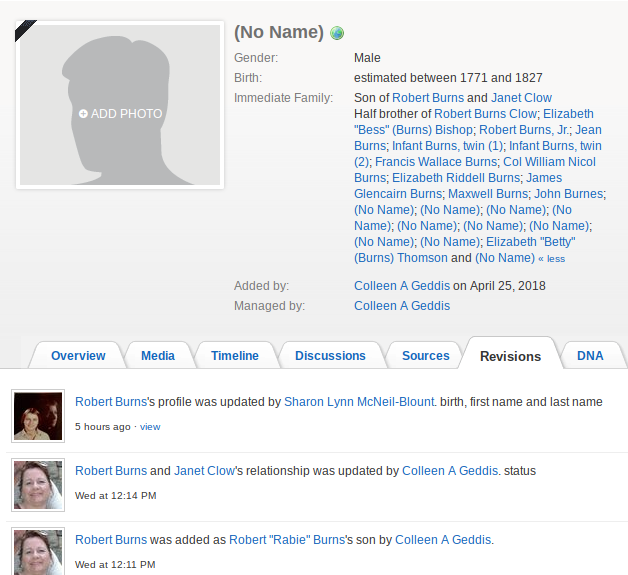
Task: Click the Add Photo placeholder image
Action: coord(120,106)
